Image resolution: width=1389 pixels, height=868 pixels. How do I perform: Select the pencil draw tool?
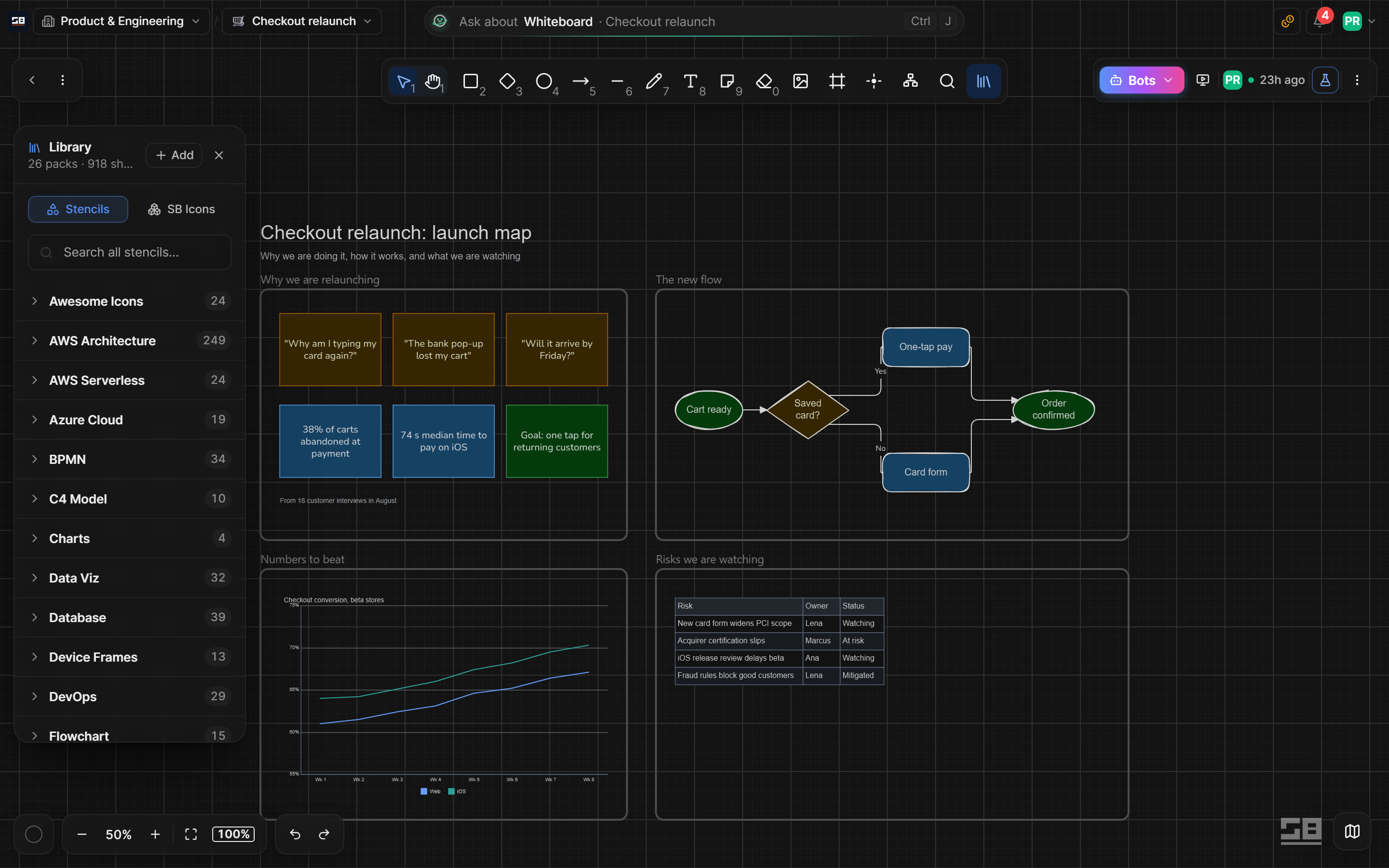click(654, 81)
